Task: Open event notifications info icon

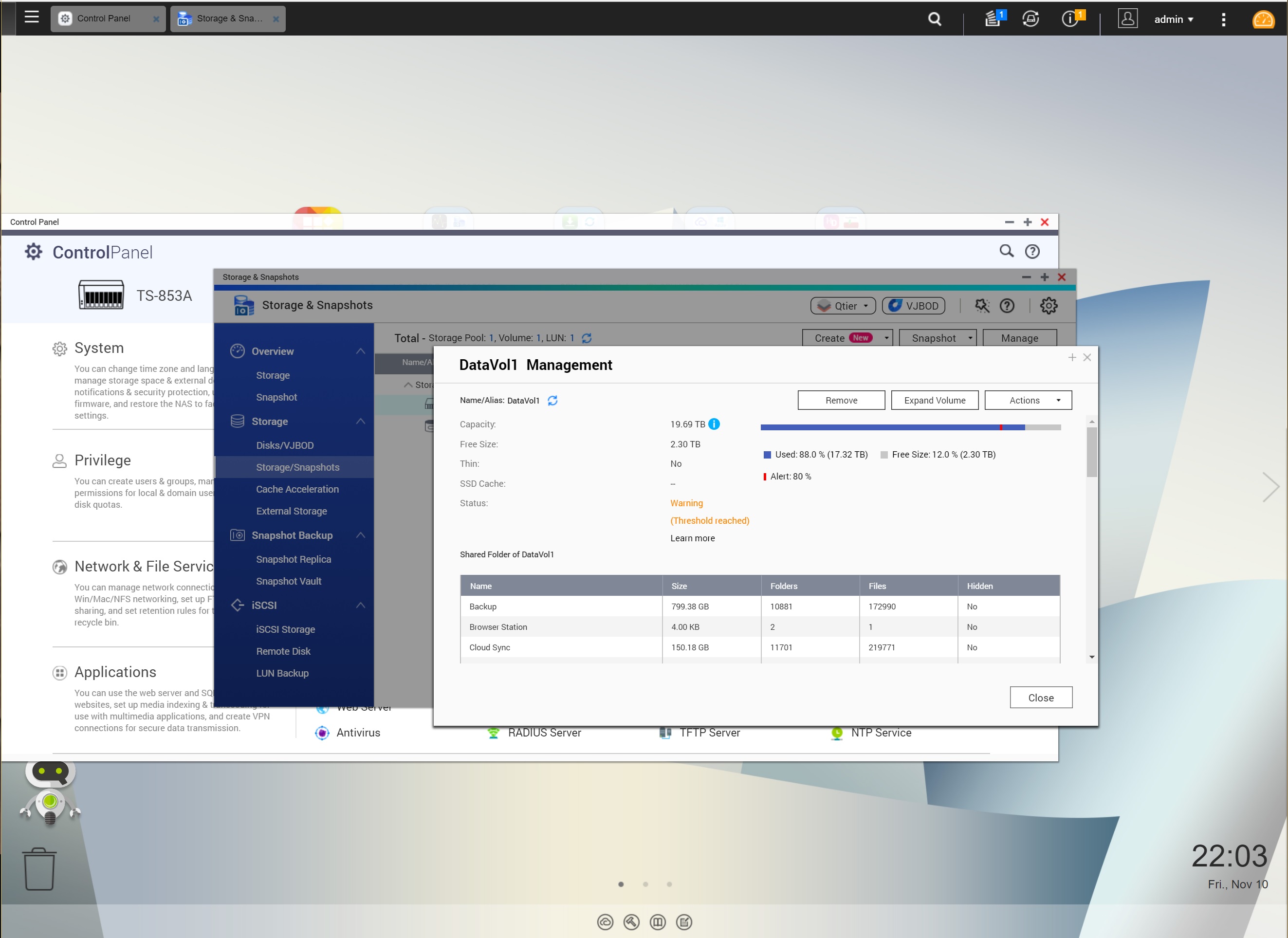Action: click(x=1070, y=18)
